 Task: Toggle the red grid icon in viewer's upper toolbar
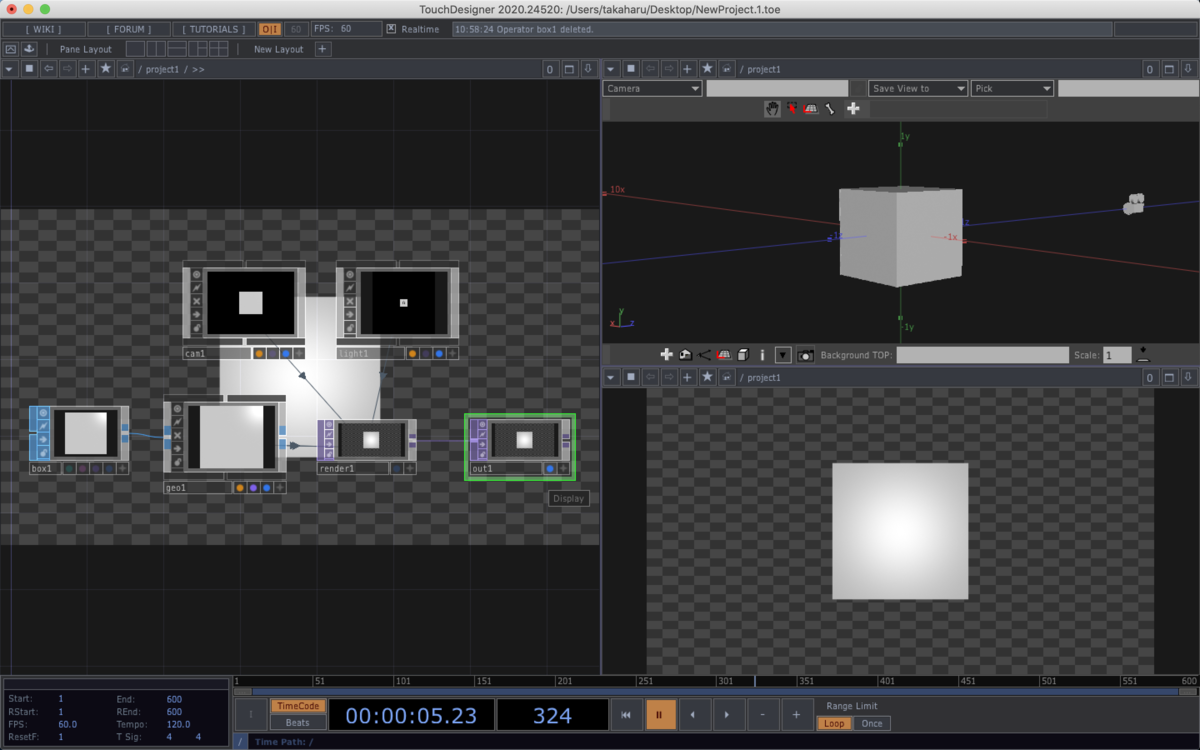(x=811, y=108)
